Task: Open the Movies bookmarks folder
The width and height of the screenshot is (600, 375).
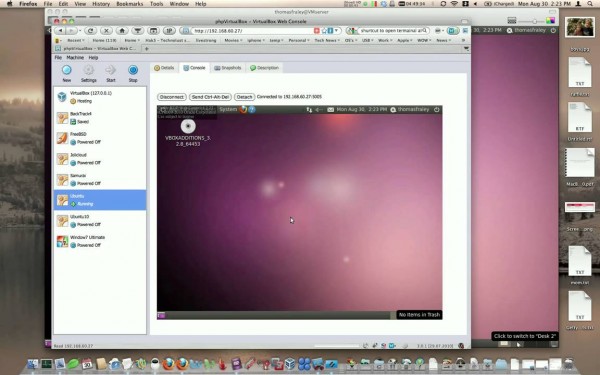Action: (233, 40)
